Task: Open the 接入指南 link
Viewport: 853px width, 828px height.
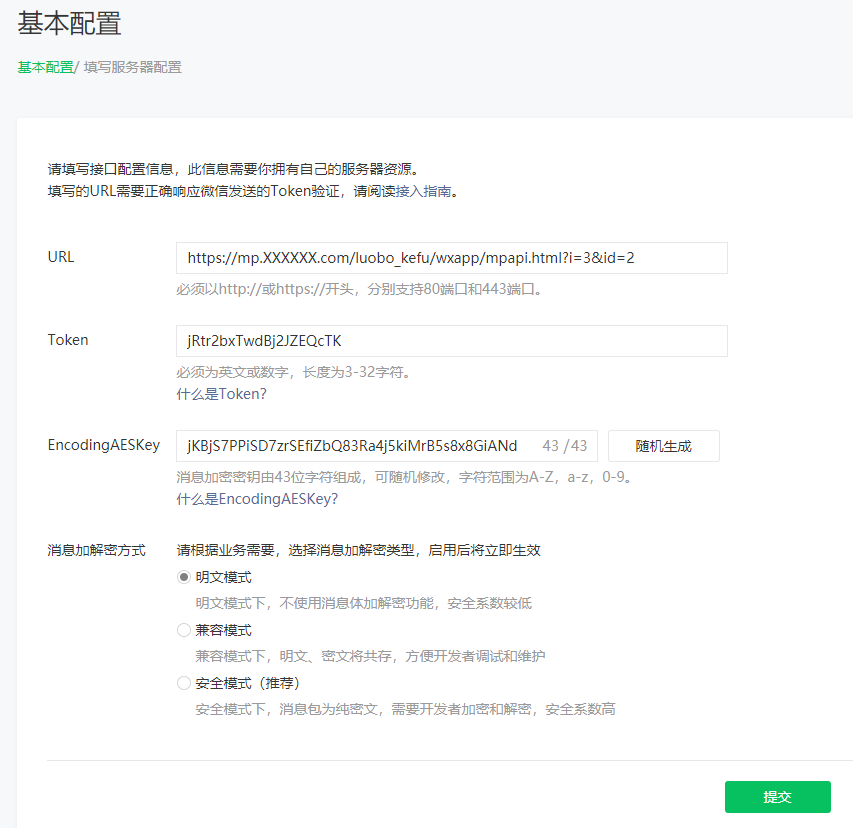Action: [423, 191]
